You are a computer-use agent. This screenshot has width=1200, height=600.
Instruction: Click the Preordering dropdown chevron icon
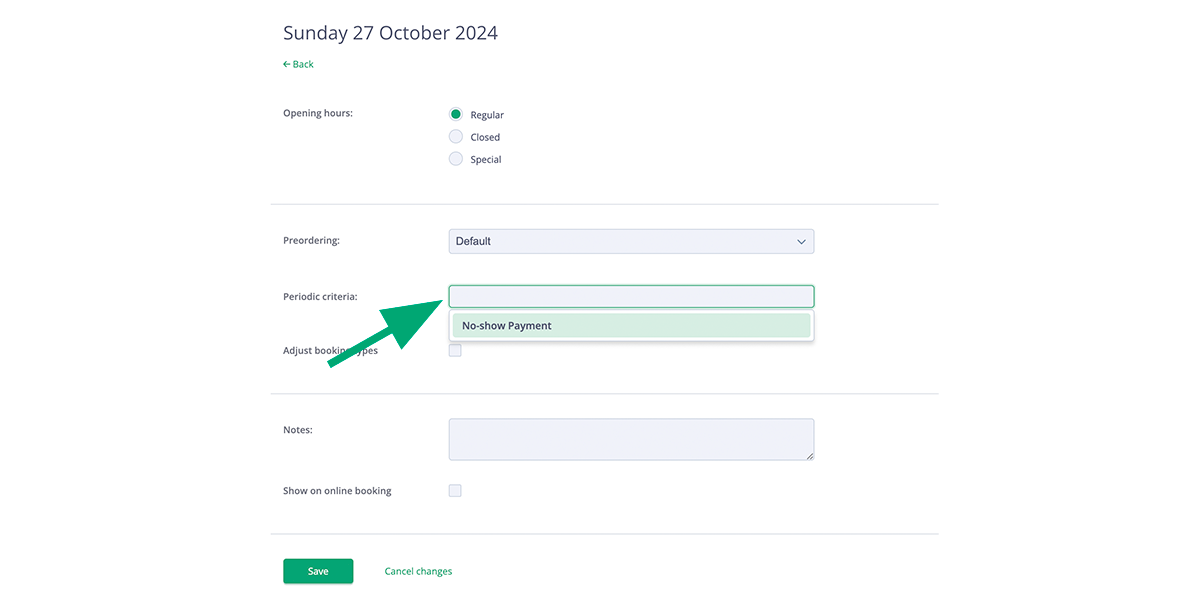800,241
